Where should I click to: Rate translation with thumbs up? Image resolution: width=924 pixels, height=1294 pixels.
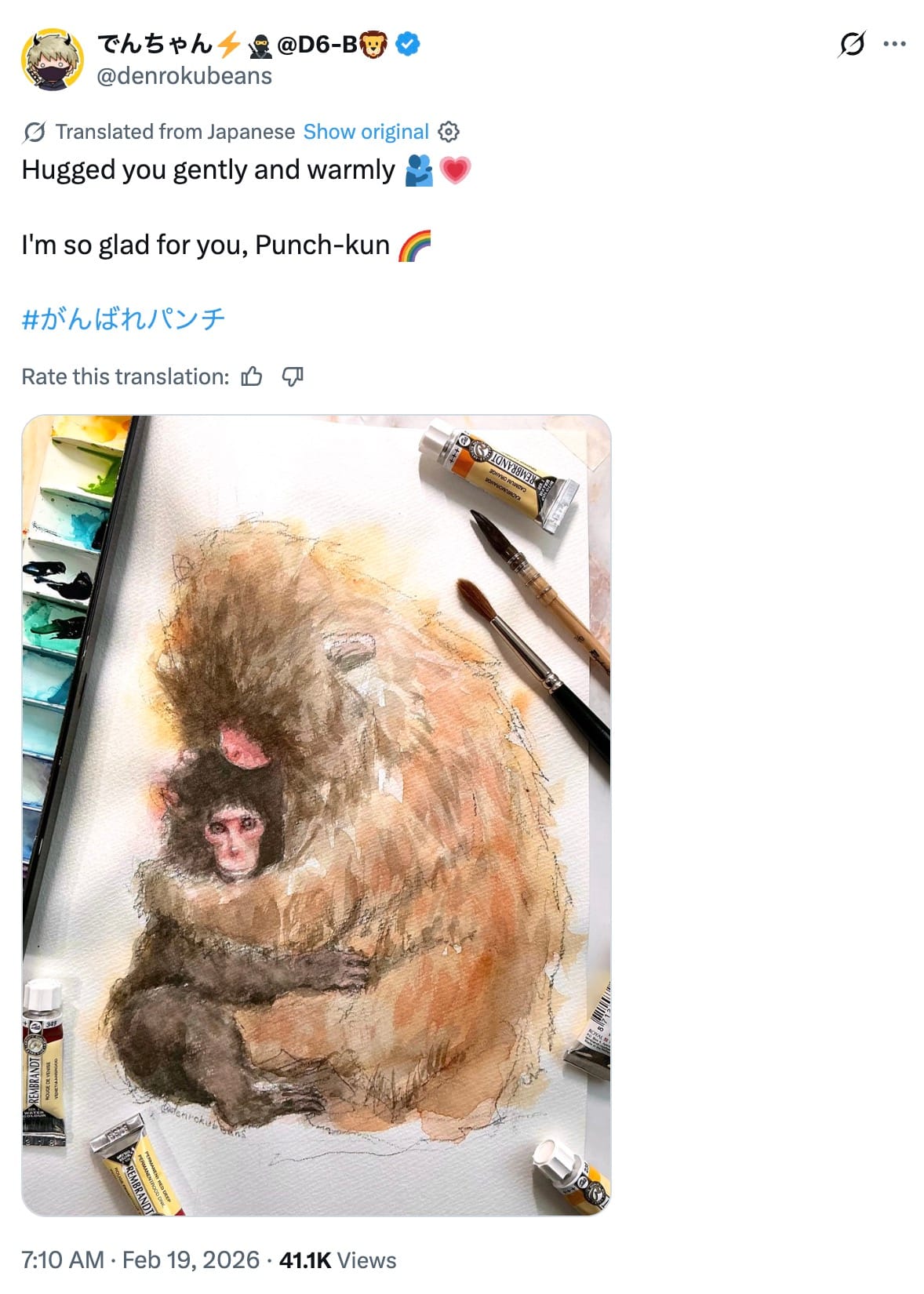point(252,377)
